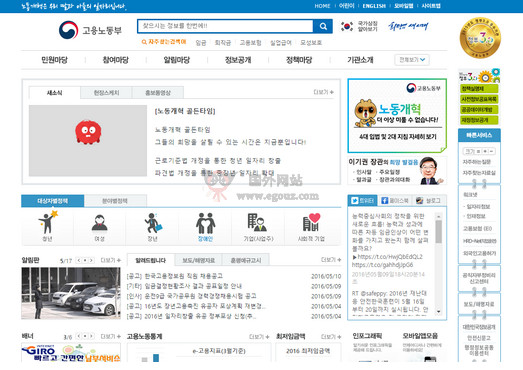This screenshot has width=523, height=370.
Task: Open the 기관소개 main menu
Action: [360, 60]
